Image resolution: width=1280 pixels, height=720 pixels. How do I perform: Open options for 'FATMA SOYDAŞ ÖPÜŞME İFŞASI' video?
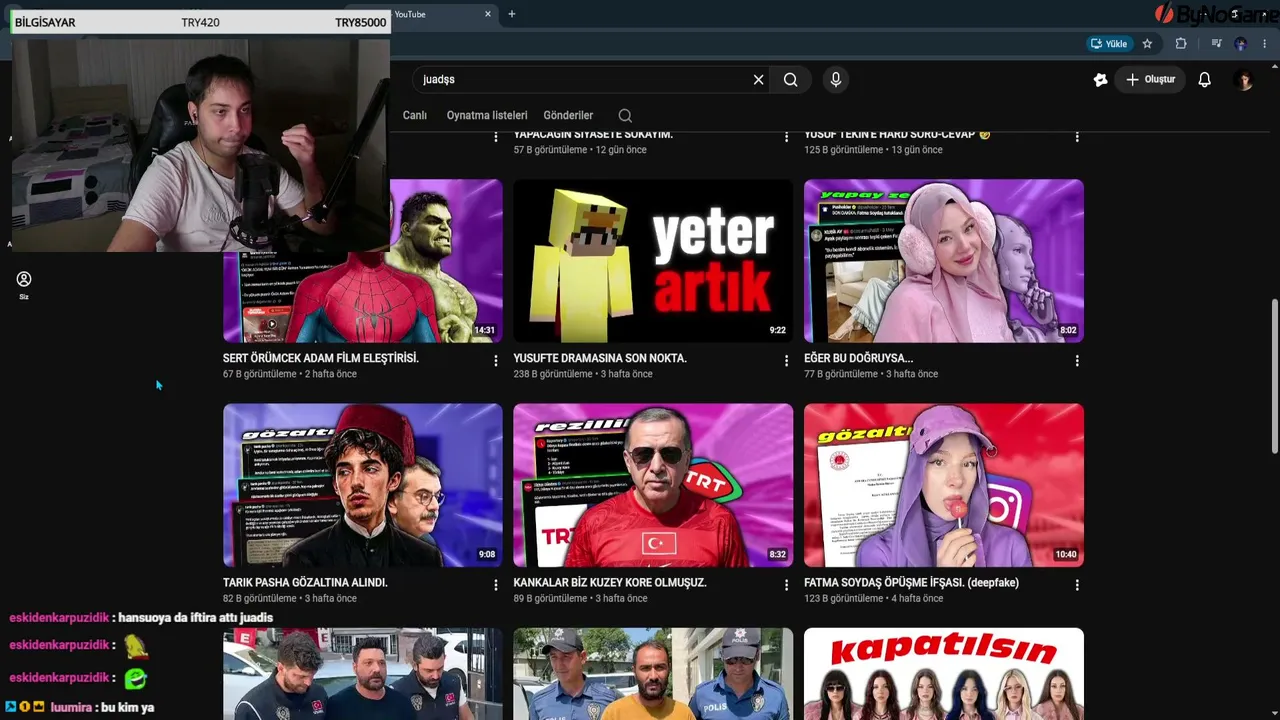pyautogui.click(x=1077, y=585)
